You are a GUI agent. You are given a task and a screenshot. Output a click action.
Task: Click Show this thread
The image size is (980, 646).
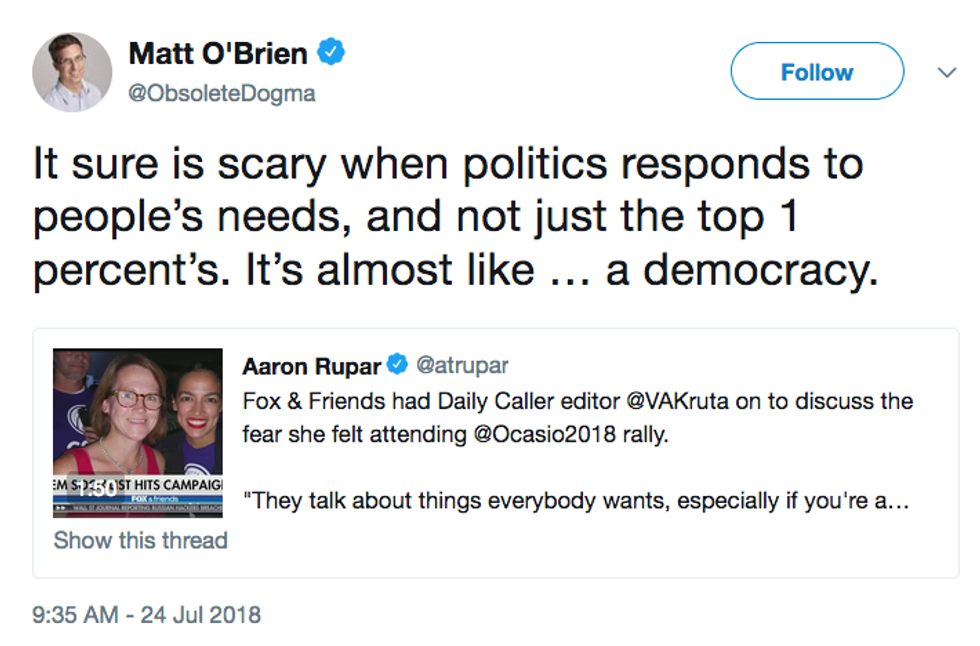[x=140, y=540]
